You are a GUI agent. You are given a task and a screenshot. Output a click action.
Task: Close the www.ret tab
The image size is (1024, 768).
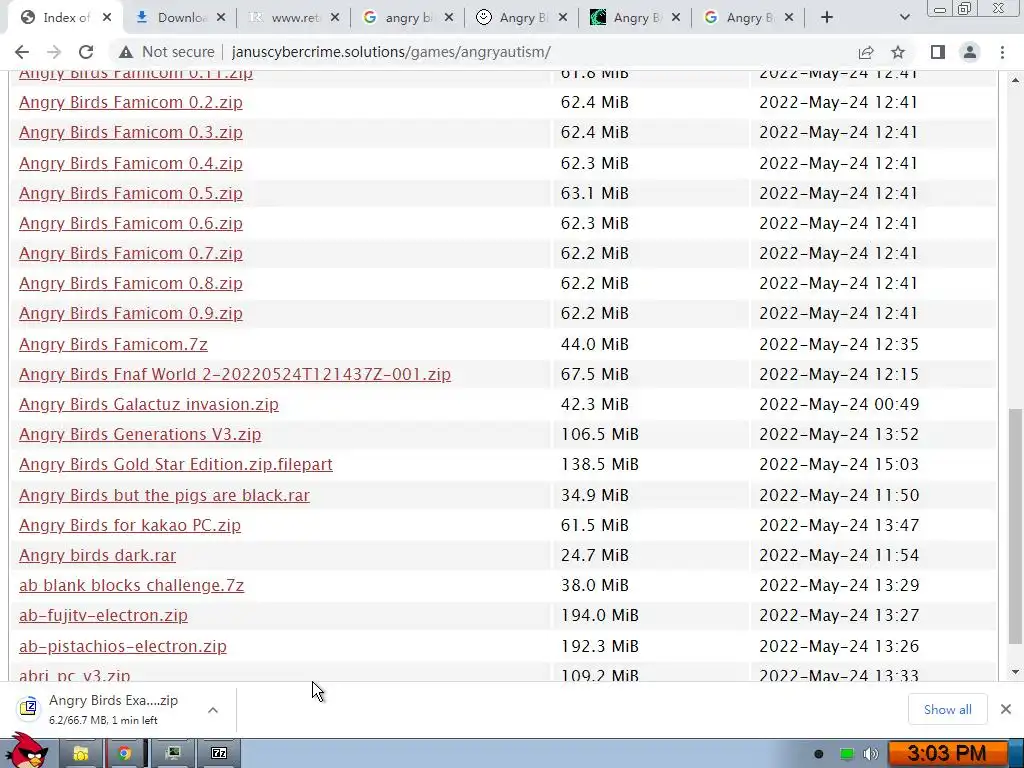pyautogui.click(x=335, y=18)
